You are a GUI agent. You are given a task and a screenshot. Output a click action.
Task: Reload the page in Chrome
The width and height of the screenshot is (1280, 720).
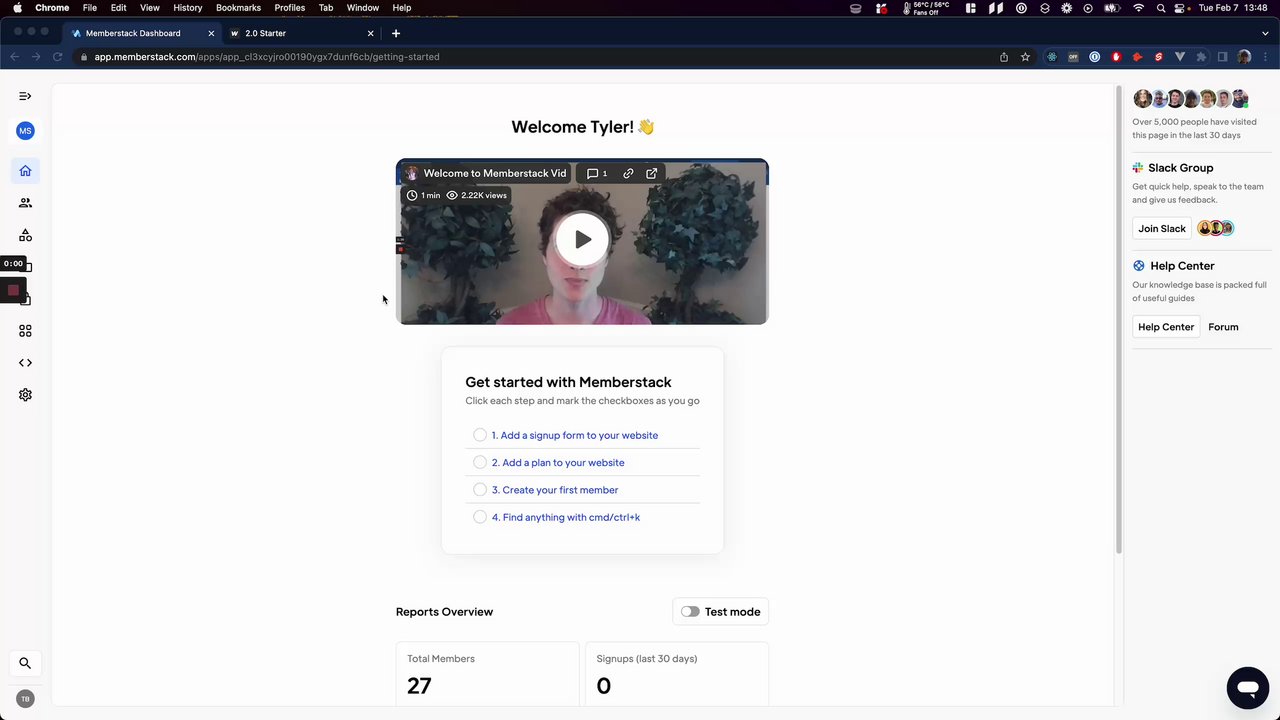(x=57, y=57)
